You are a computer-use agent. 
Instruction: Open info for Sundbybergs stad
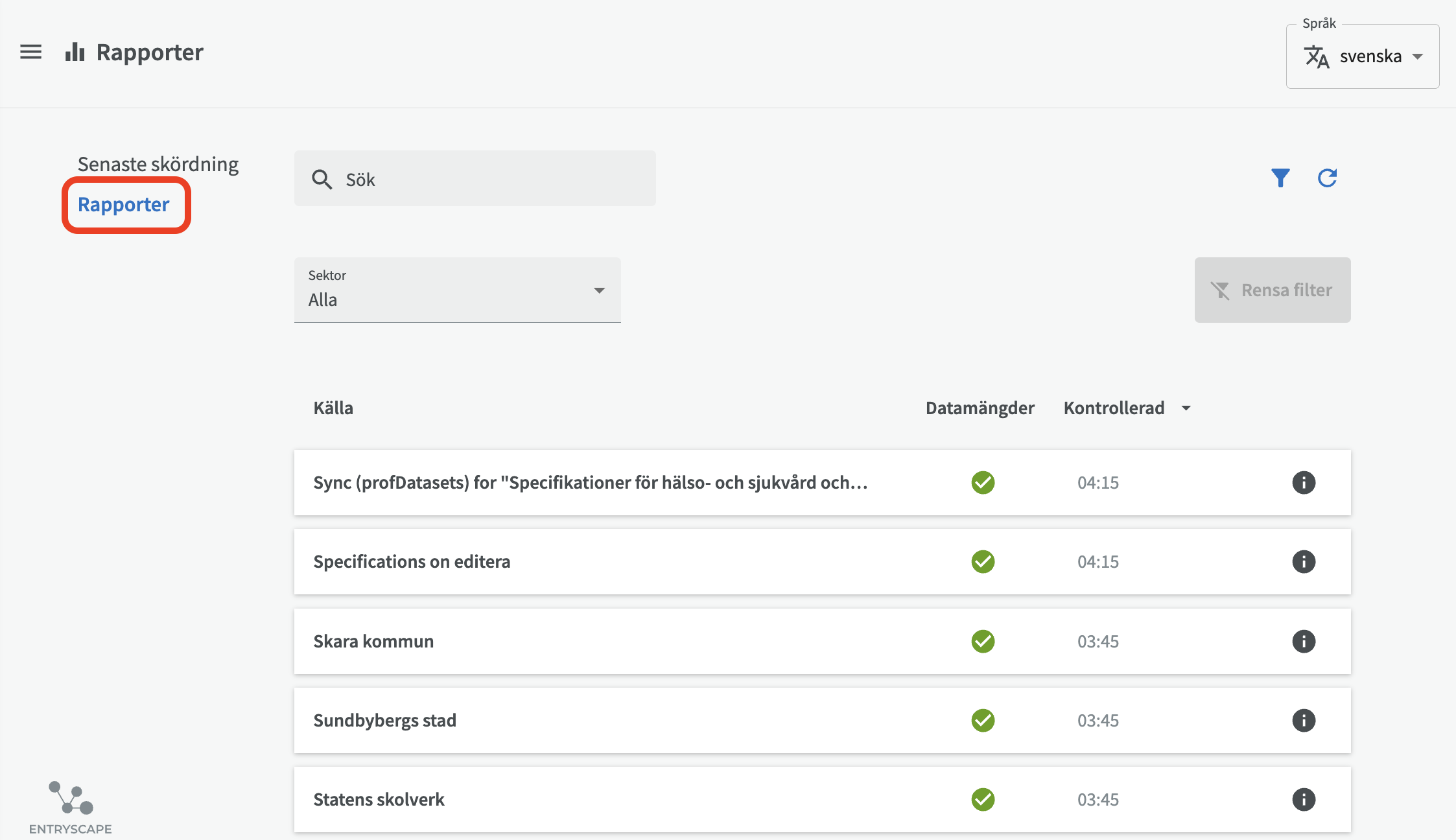1304,720
